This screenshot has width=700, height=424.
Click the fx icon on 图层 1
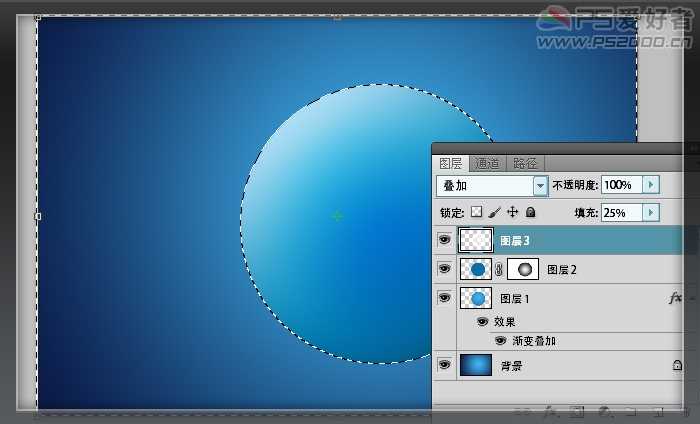click(675, 298)
